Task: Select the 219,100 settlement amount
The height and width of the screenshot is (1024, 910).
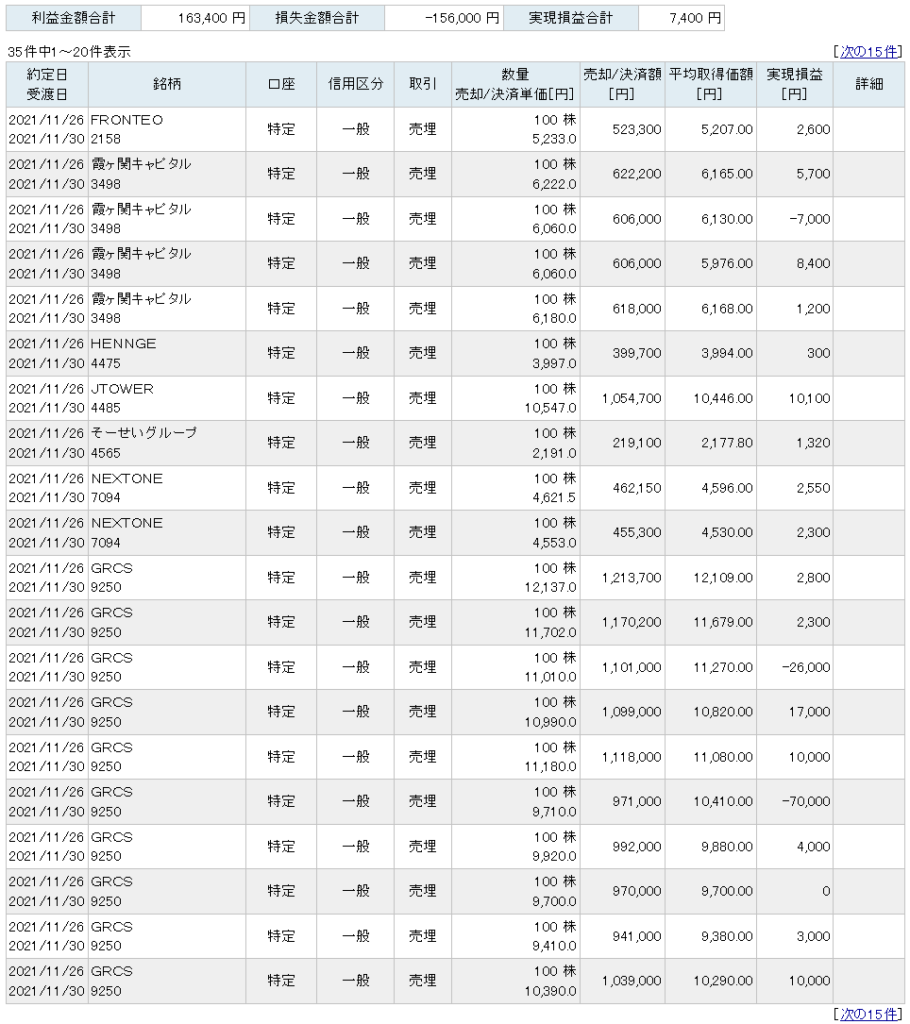Action: coord(637,443)
